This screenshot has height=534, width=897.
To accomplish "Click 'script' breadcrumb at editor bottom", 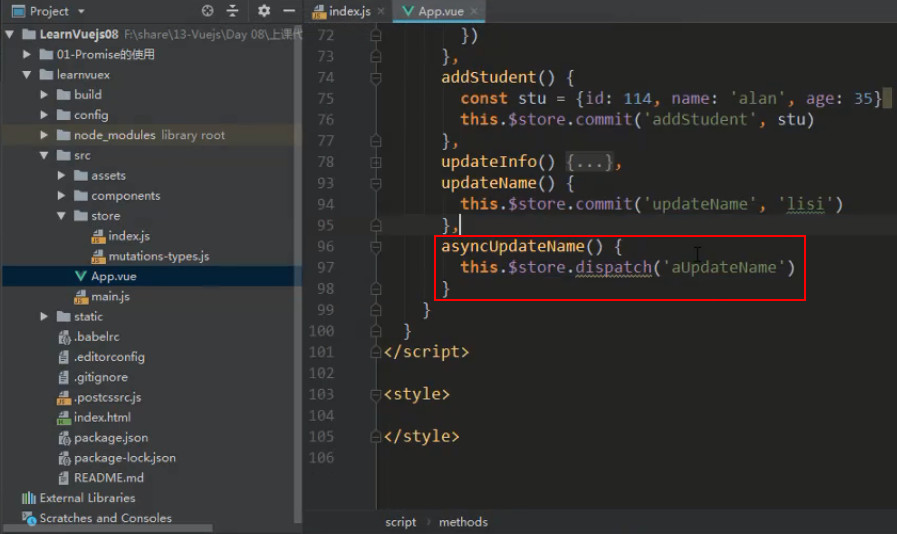I will 400,522.
